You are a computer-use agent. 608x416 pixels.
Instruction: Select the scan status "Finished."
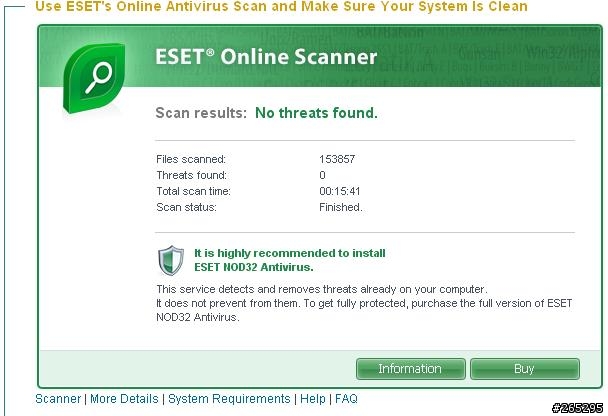[x=341, y=207]
